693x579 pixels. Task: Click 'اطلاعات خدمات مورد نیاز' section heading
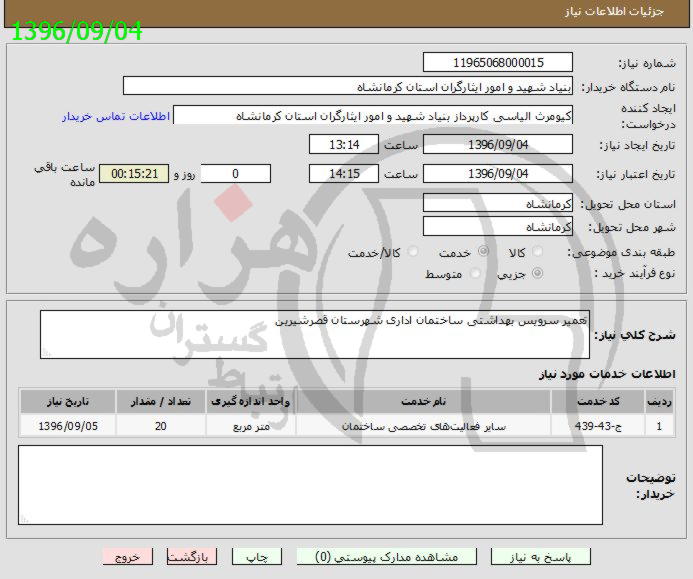[607, 374]
